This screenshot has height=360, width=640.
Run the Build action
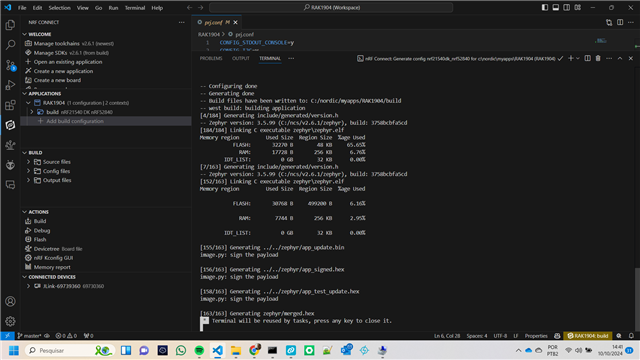click(40, 221)
